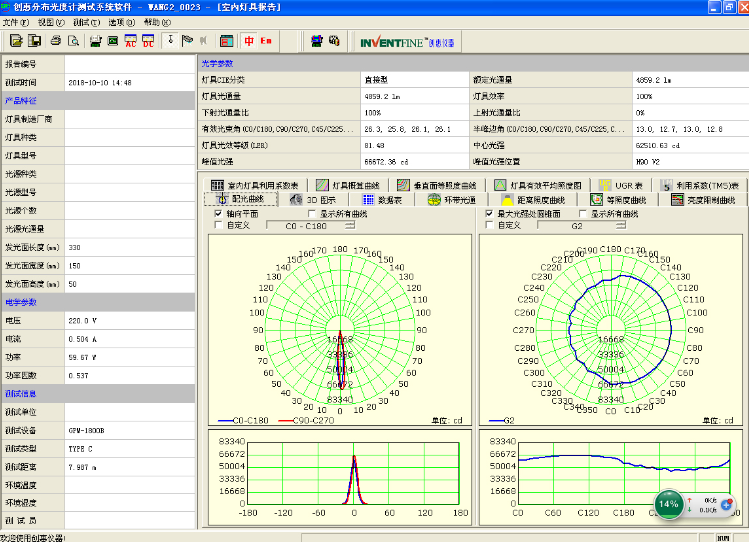This screenshot has height=542, width=749.
Task: Switch language to Chinese via 中 icon
Action: 249,41
